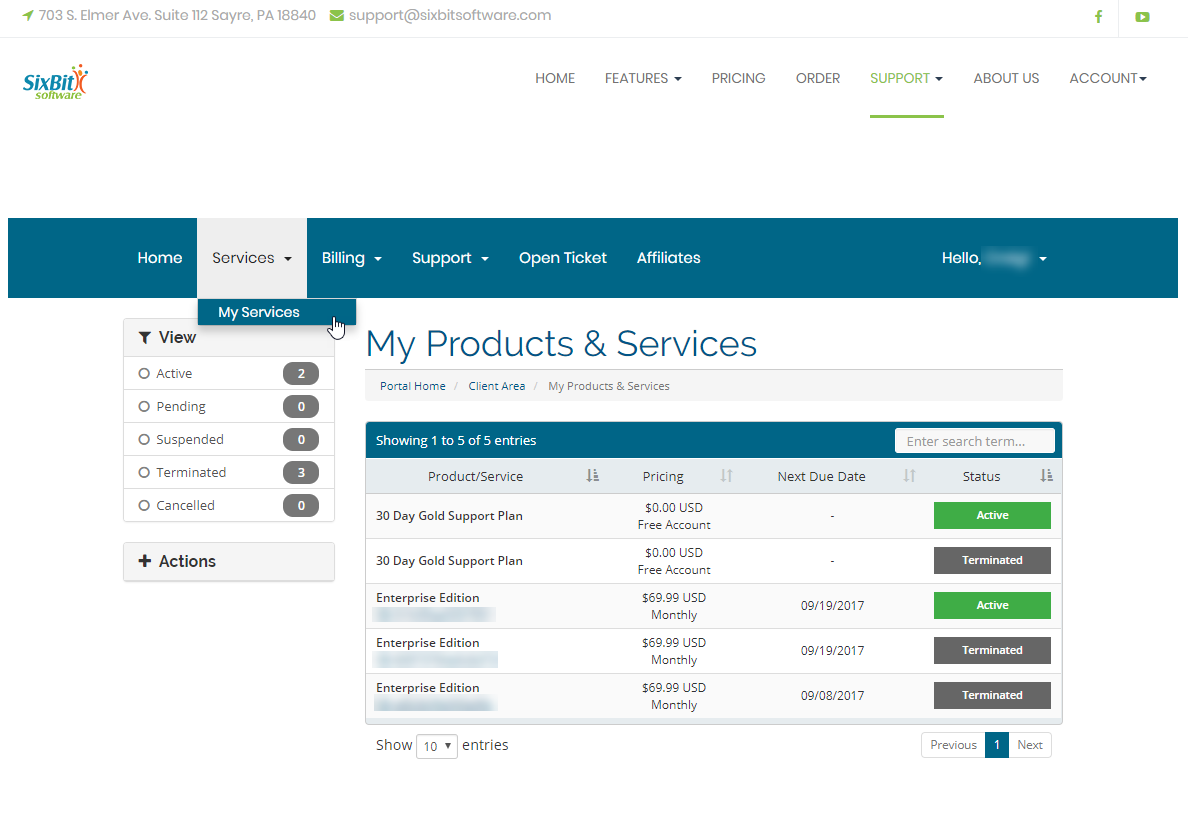
Task: Focus the Enter search term field
Action: click(974, 441)
